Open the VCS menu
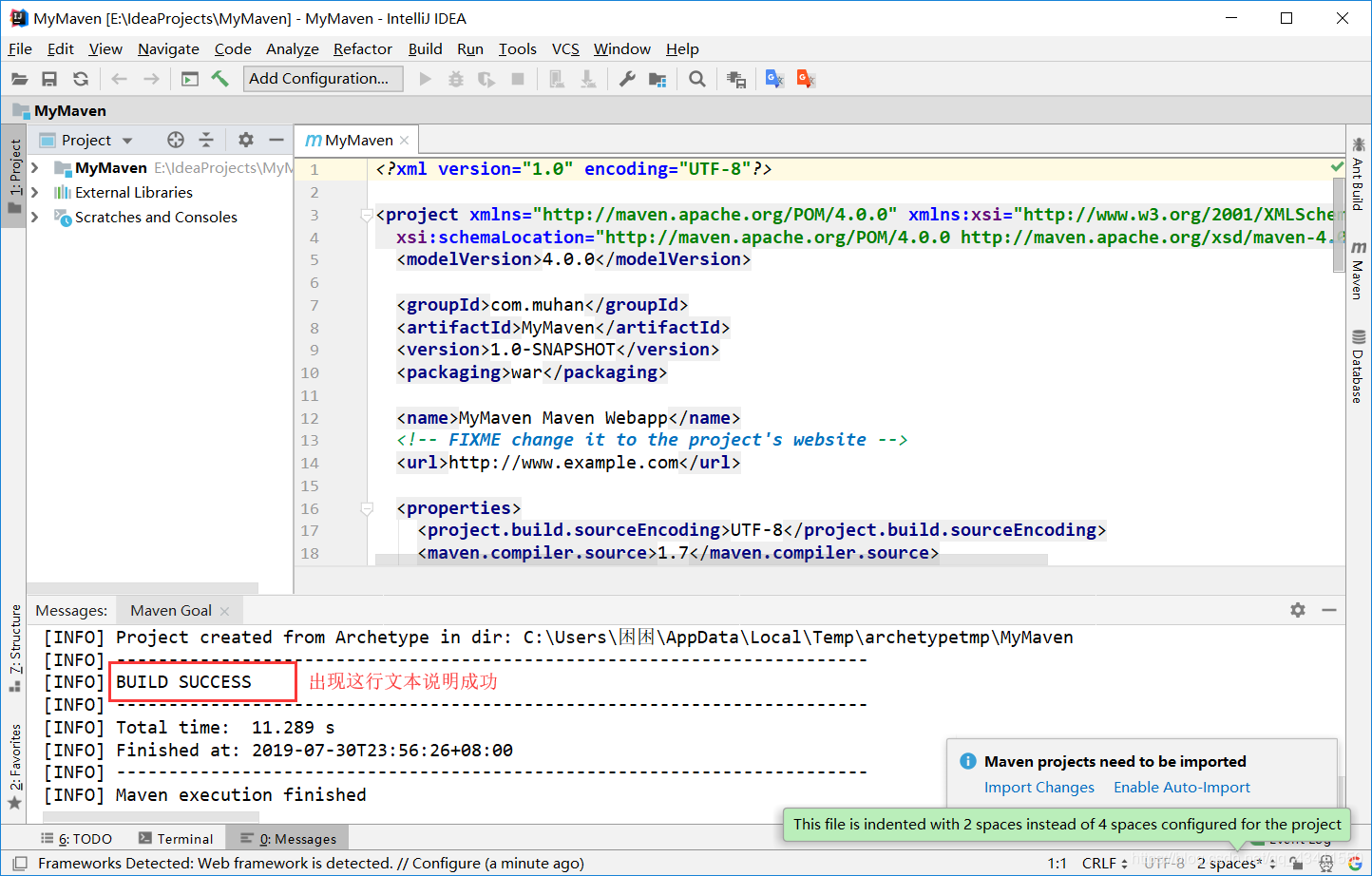 point(565,49)
